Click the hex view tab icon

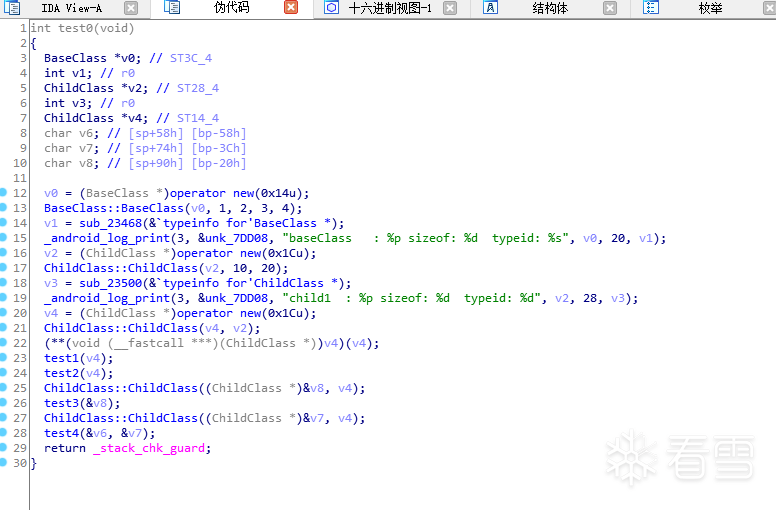click(x=331, y=7)
